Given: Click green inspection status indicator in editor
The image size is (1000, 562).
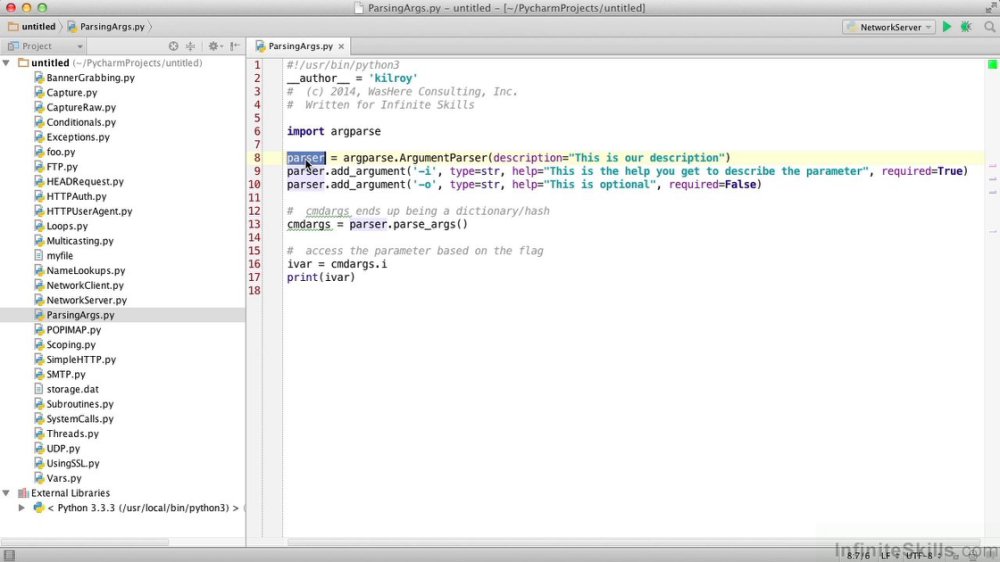Looking at the screenshot, I should click(x=992, y=64).
